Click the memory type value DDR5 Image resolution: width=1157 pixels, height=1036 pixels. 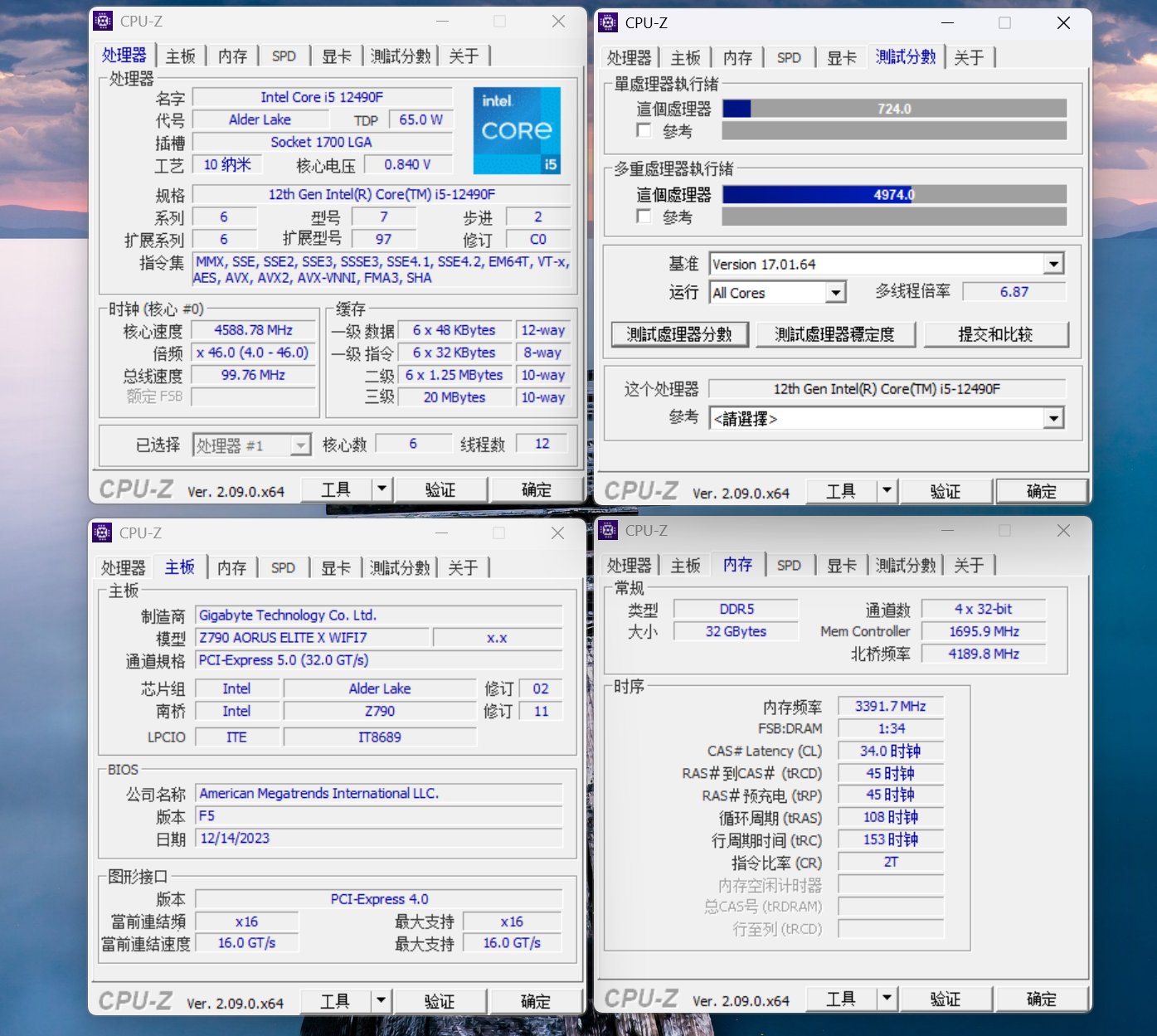(736, 609)
